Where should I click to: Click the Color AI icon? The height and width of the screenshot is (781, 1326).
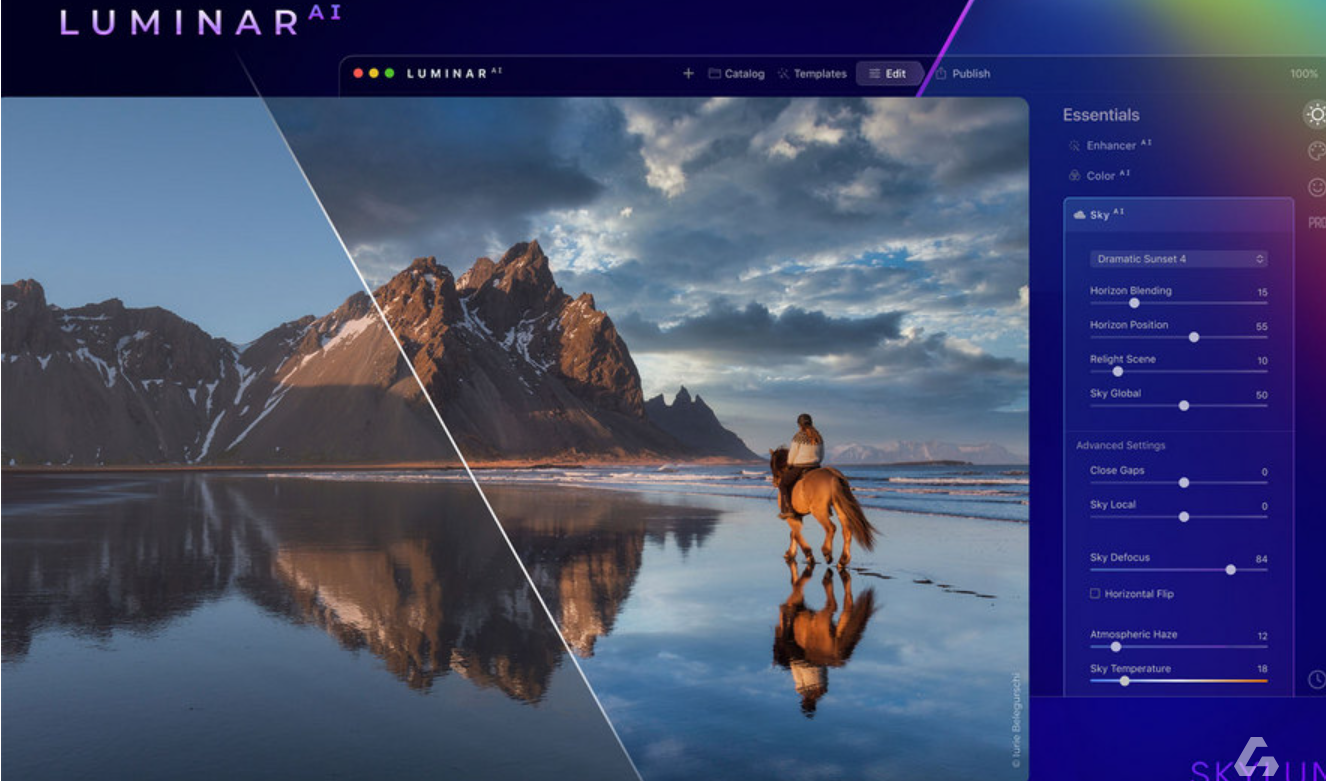point(1074,175)
